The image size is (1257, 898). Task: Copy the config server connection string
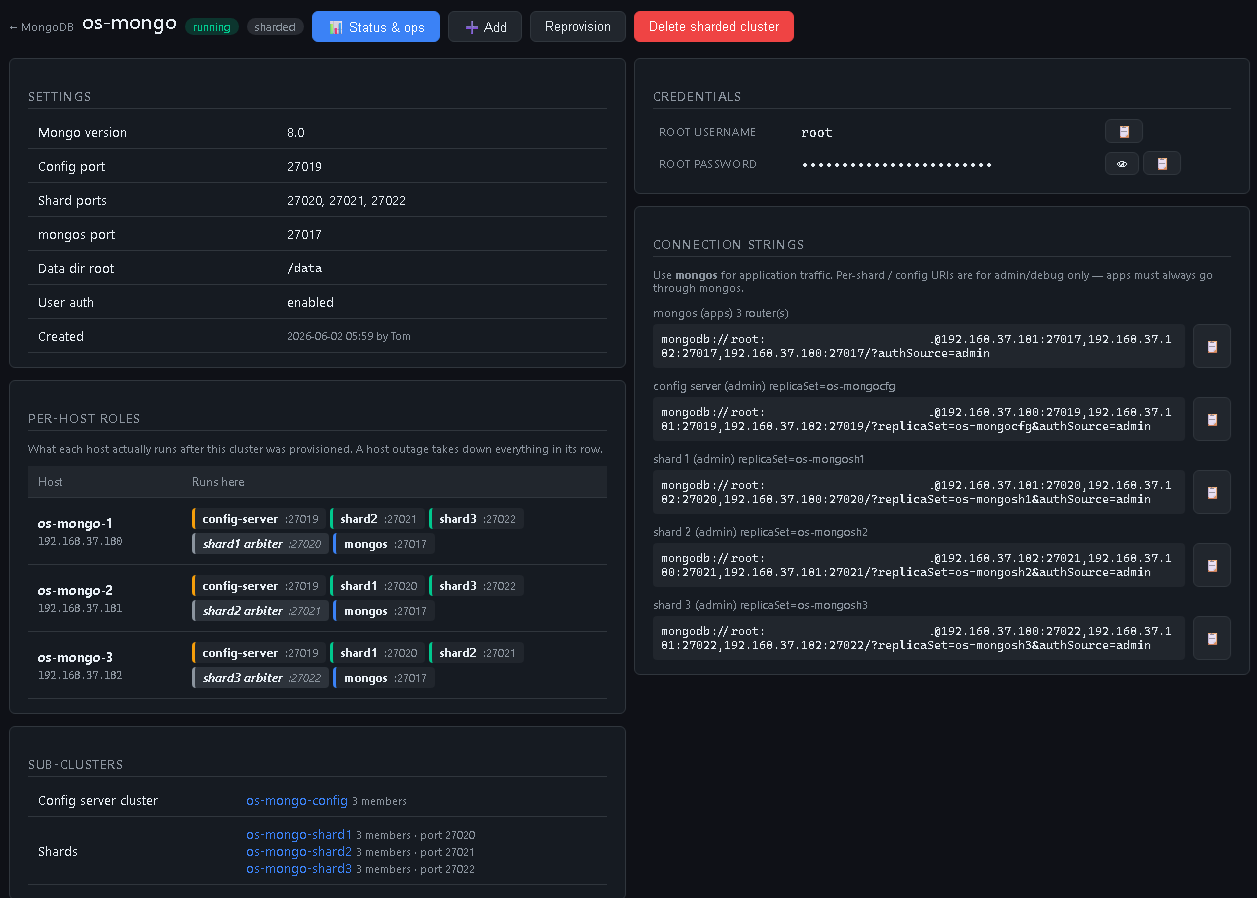[1212, 419]
